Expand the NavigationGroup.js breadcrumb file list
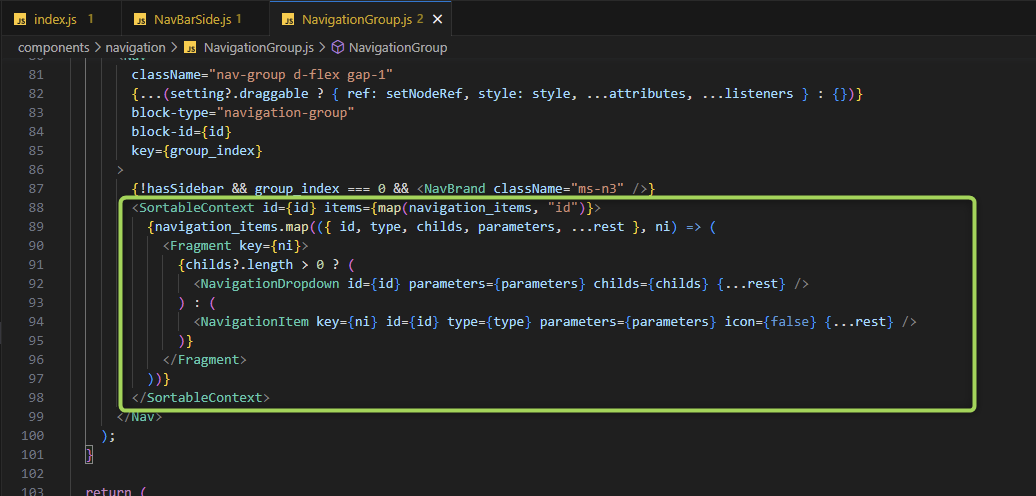This screenshot has width=1036, height=496. click(259, 47)
